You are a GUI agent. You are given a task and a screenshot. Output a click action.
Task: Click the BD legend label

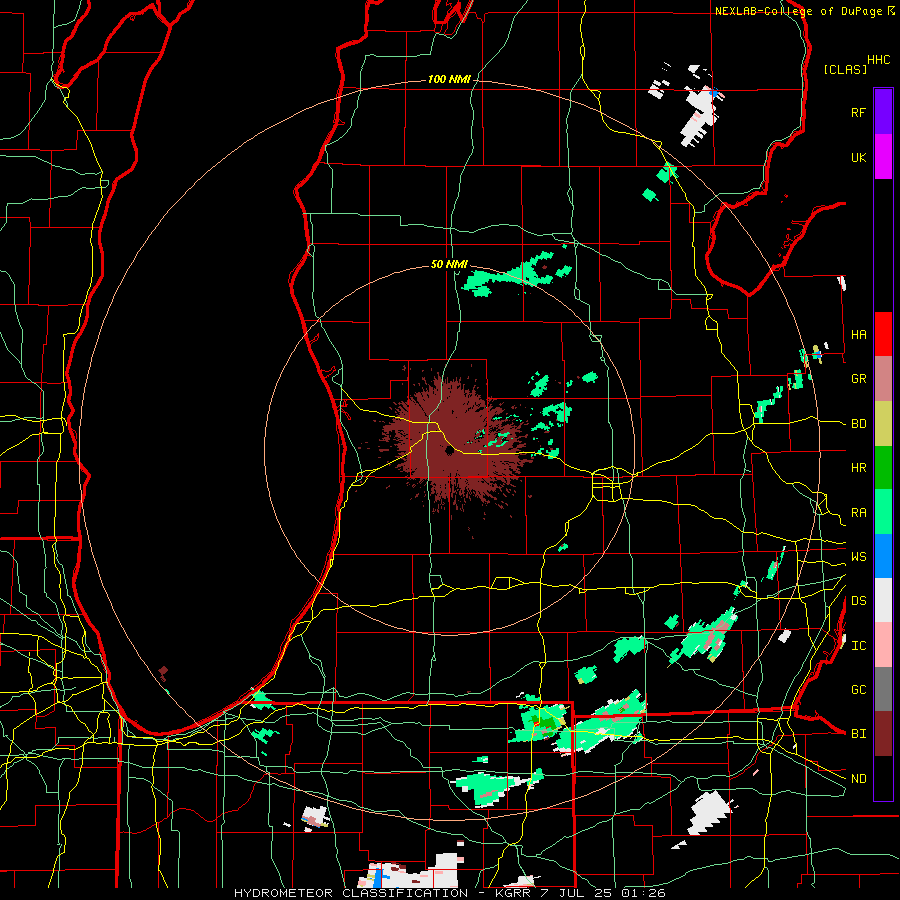tap(858, 424)
